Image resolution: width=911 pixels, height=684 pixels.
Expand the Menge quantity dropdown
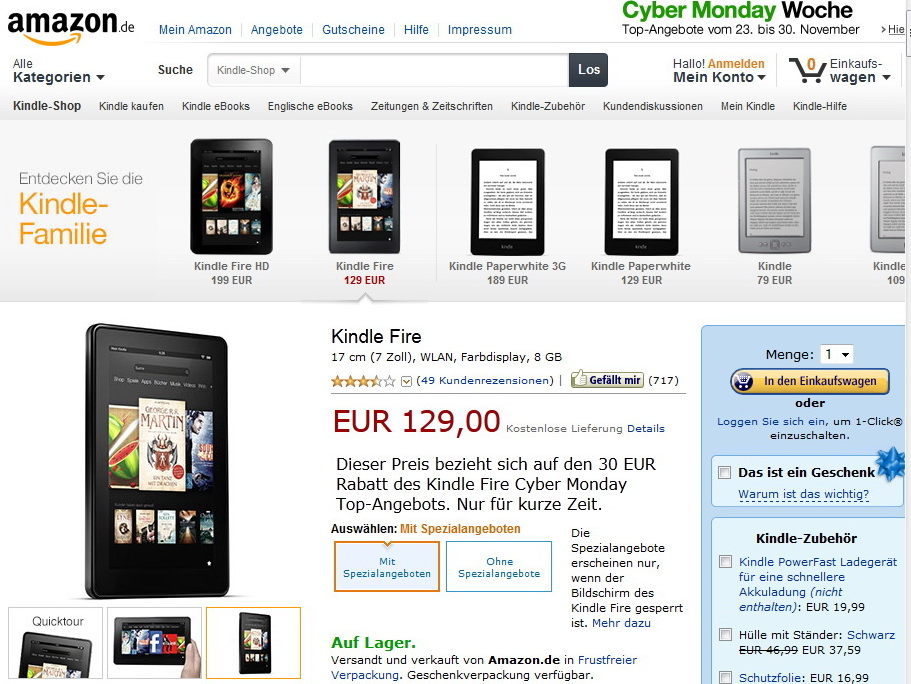[x=836, y=354]
